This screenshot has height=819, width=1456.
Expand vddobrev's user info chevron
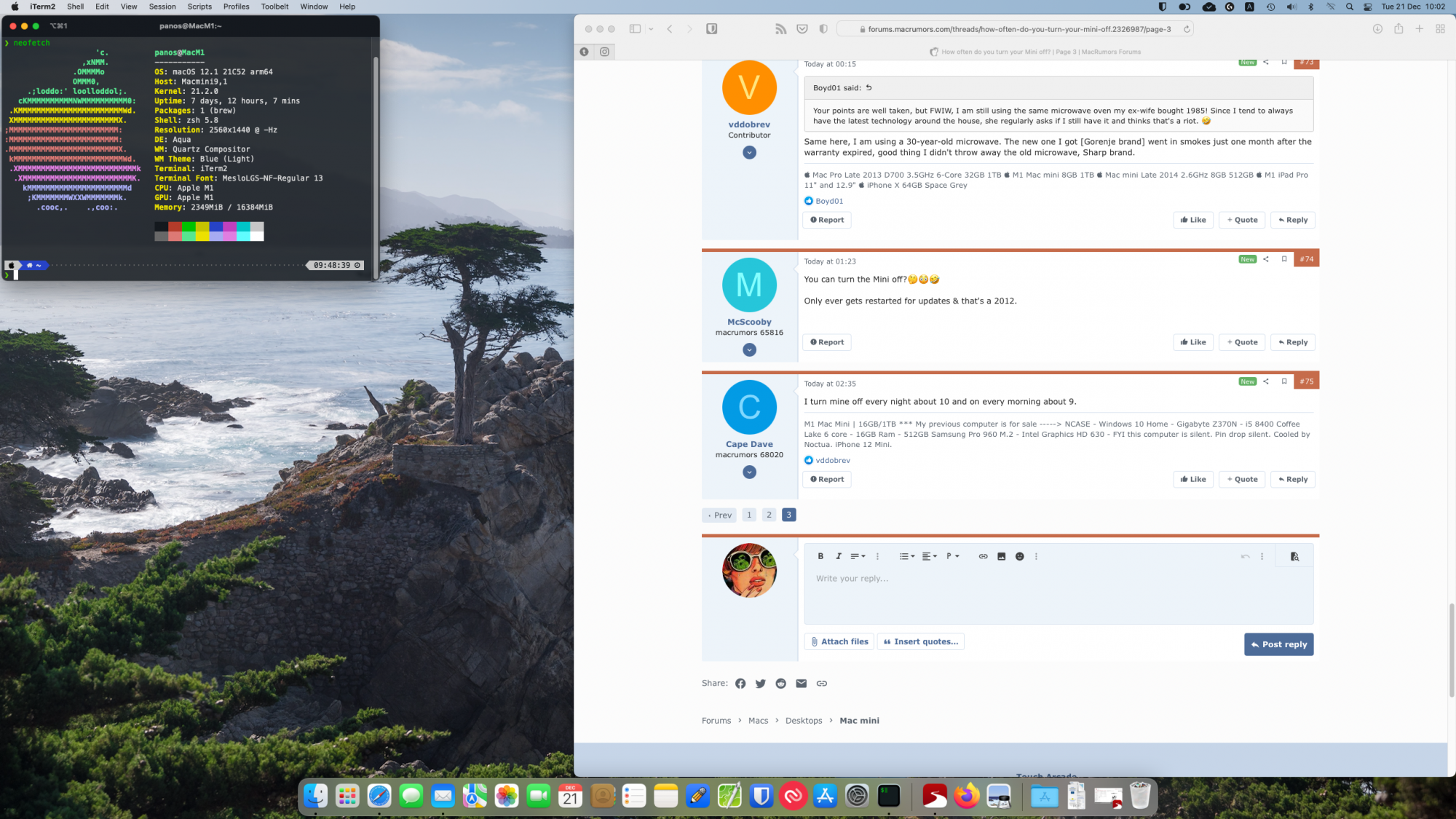tap(749, 153)
